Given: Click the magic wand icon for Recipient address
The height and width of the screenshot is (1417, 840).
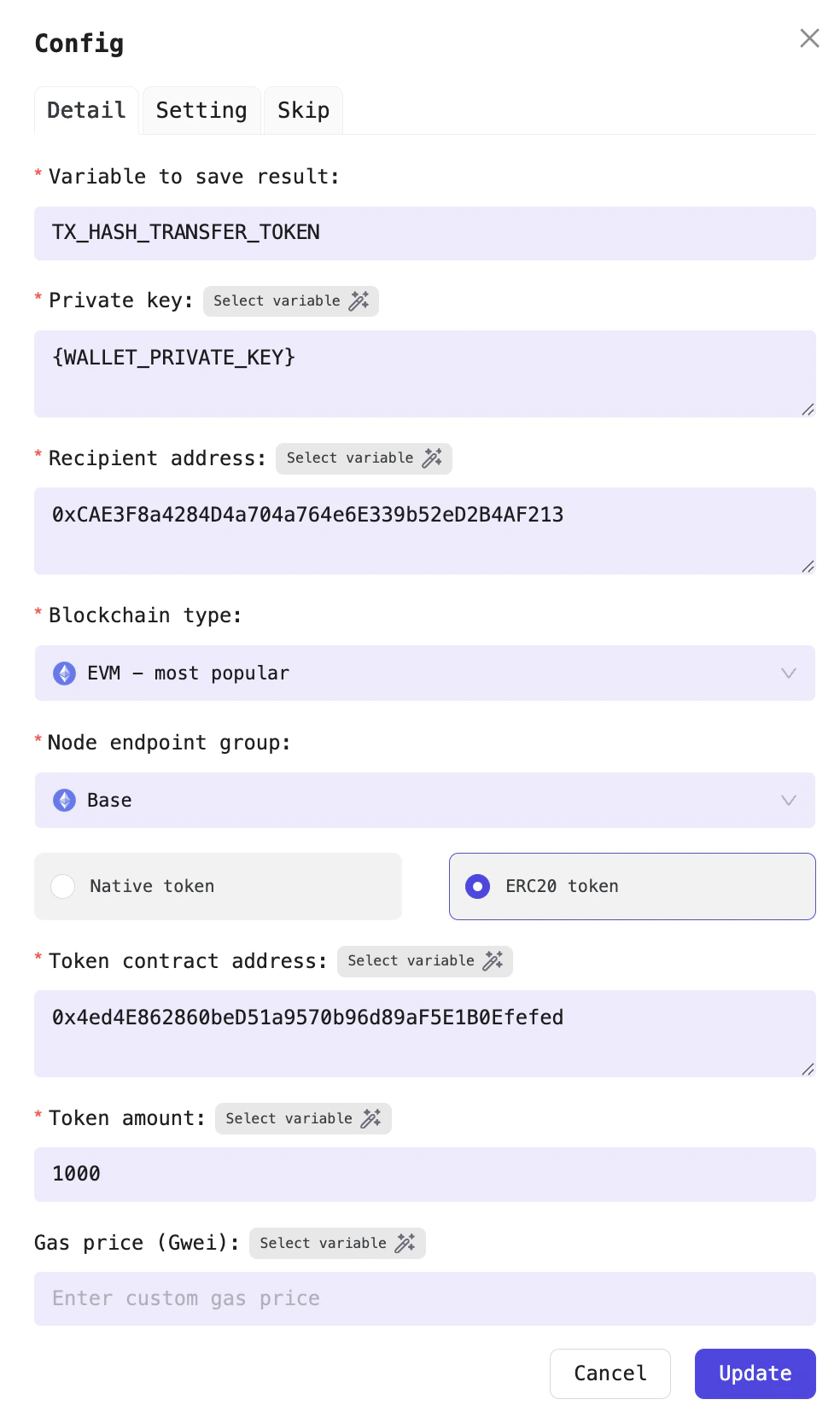Looking at the screenshot, I should pos(432,458).
